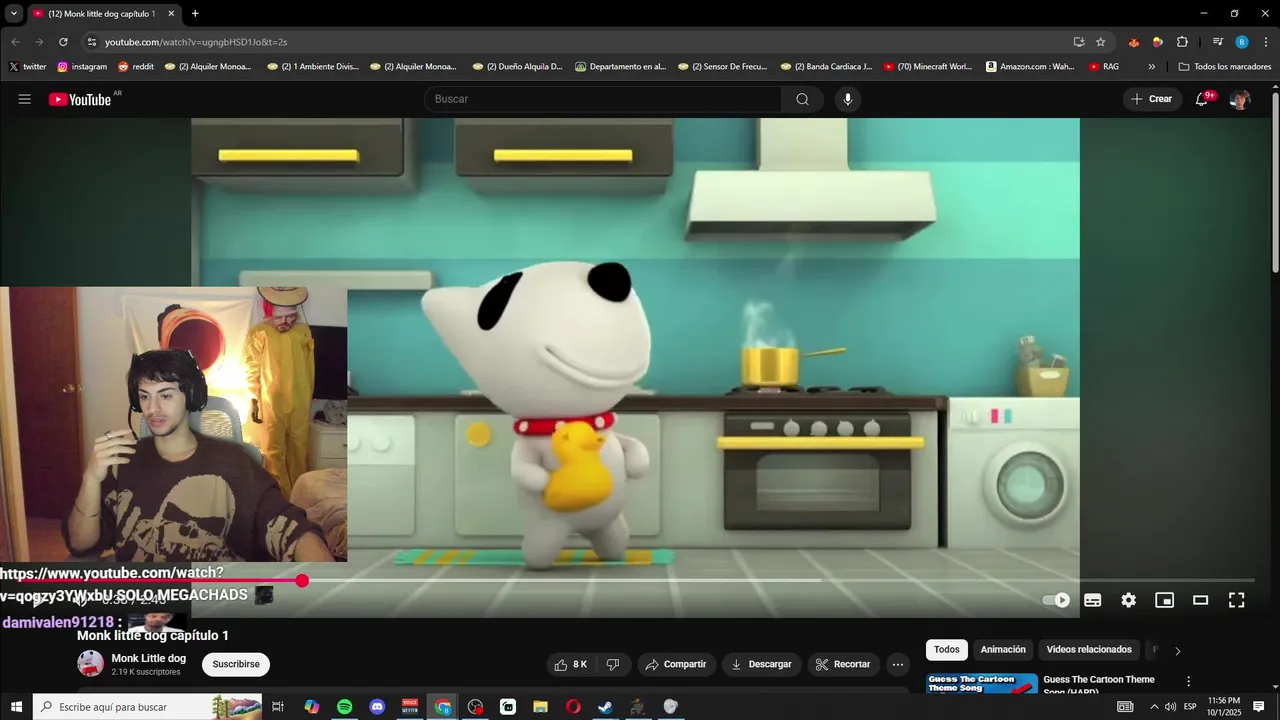This screenshot has height=720, width=1280.
Task: Open more actions for the video
Action: (x=898, y=664)
